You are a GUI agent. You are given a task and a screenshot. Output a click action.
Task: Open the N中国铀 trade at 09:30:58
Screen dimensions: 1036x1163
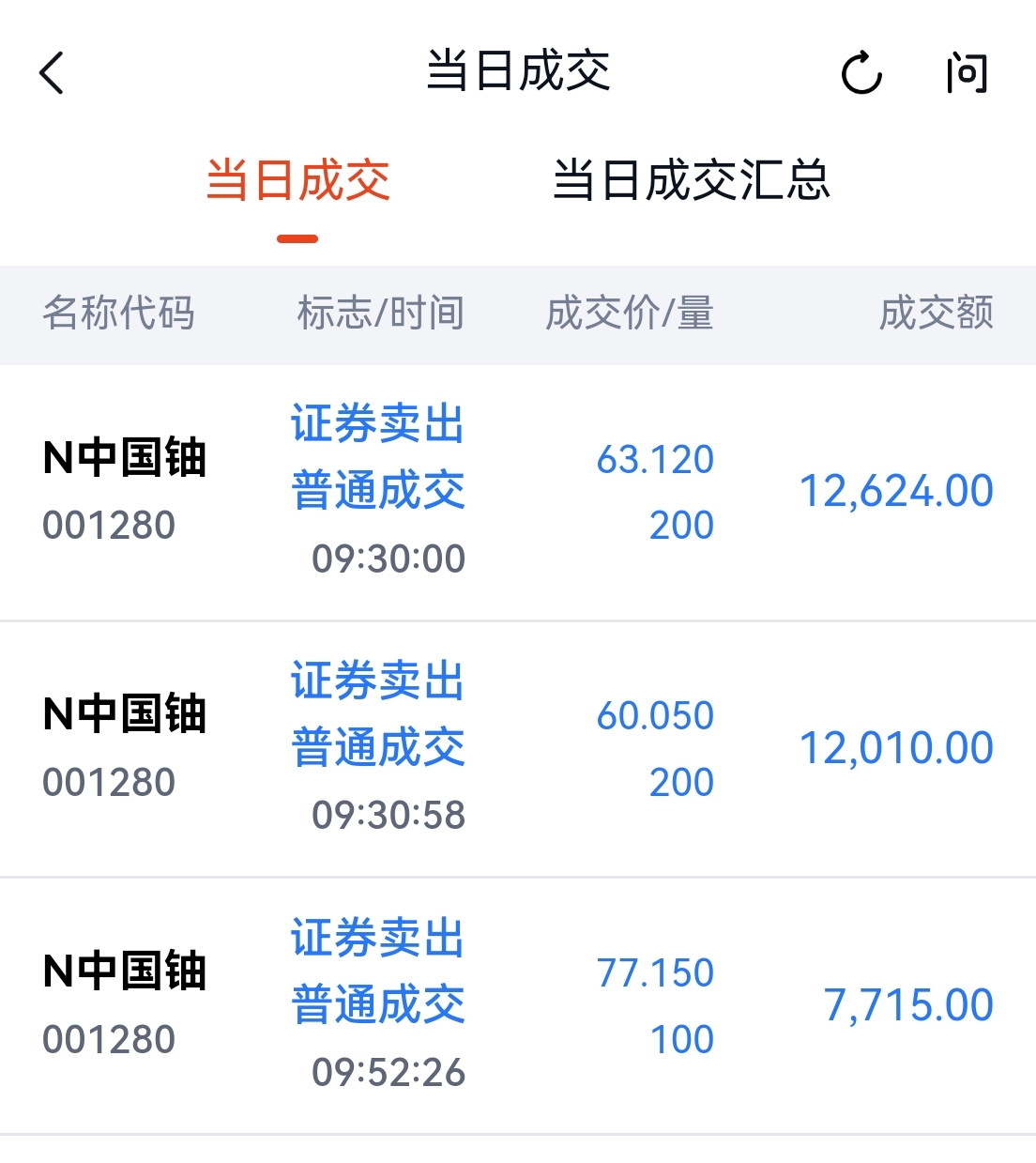(x=518, y=749)
